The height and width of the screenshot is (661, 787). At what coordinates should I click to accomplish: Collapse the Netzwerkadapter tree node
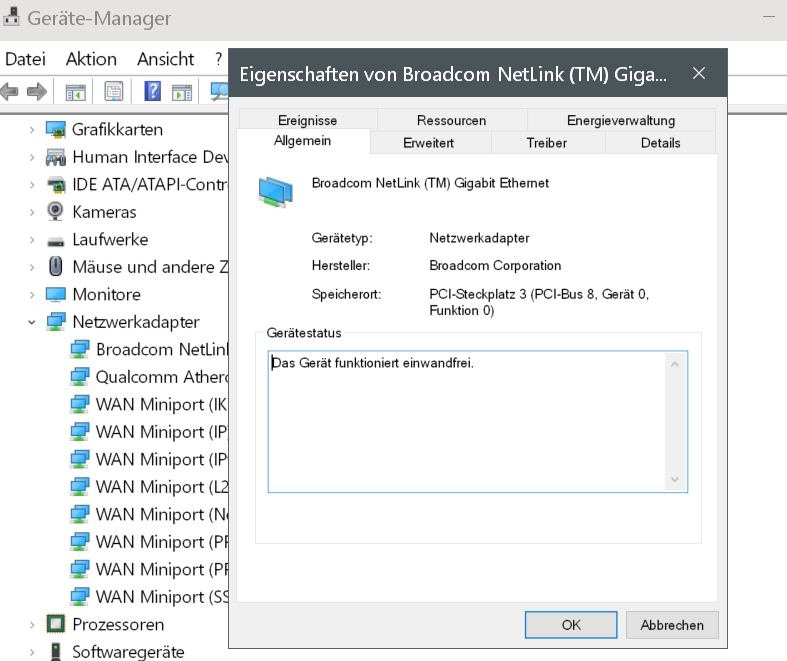click(32, 322)
